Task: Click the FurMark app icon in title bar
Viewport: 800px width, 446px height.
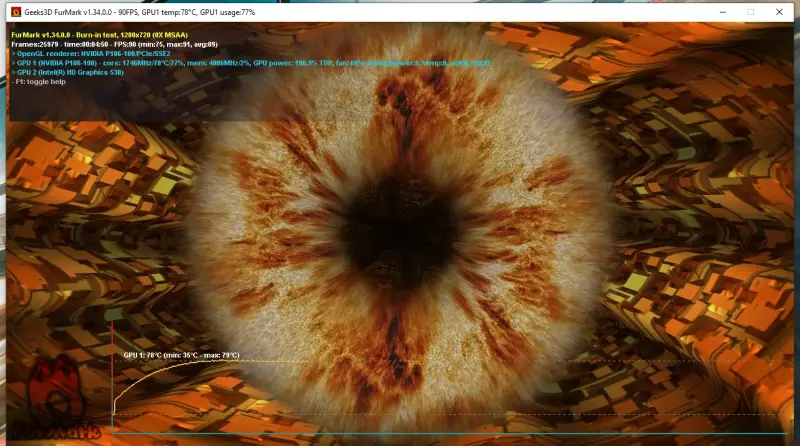Action: click(16, 11)
